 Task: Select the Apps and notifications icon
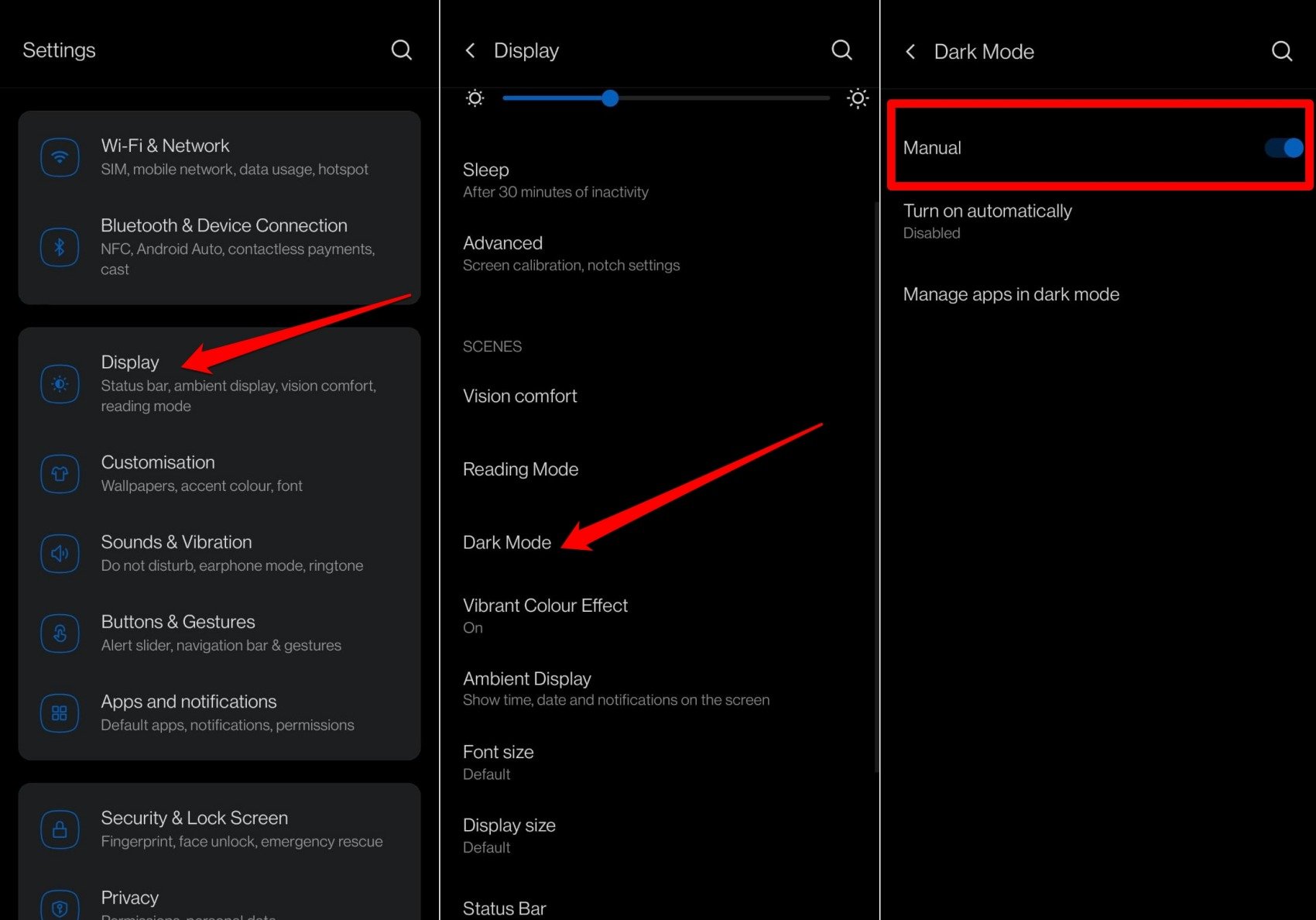pos(60,712)
